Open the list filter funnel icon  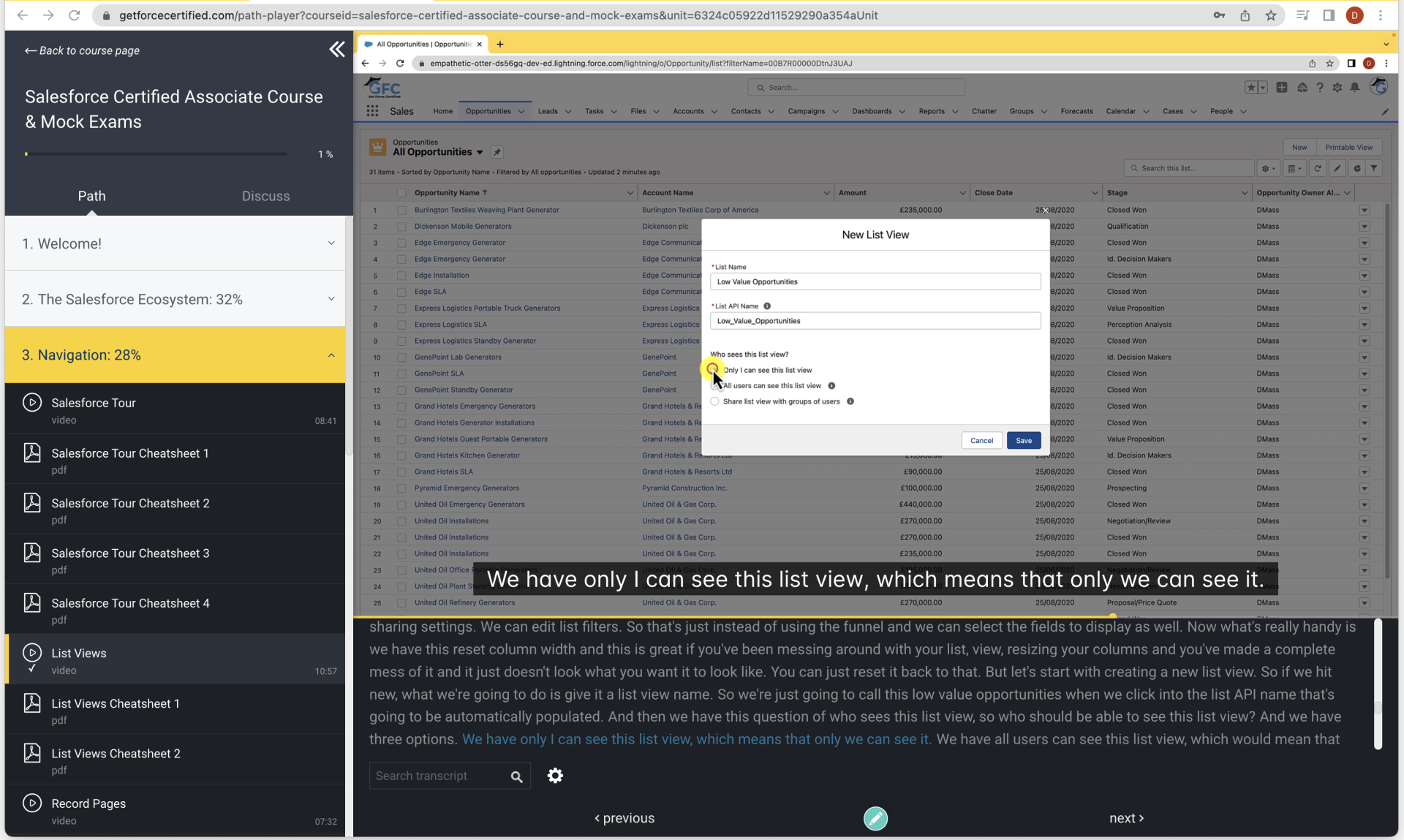point(1374,168)
